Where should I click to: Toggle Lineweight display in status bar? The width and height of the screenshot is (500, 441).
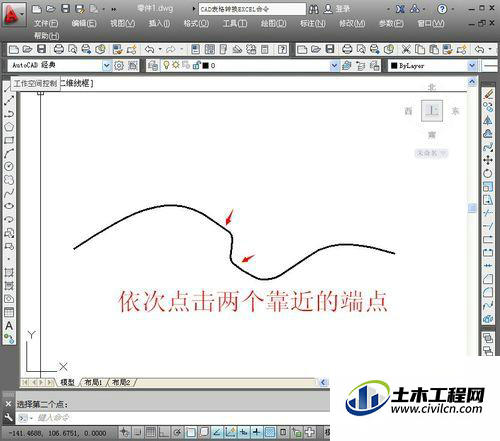tap(256, 432)
